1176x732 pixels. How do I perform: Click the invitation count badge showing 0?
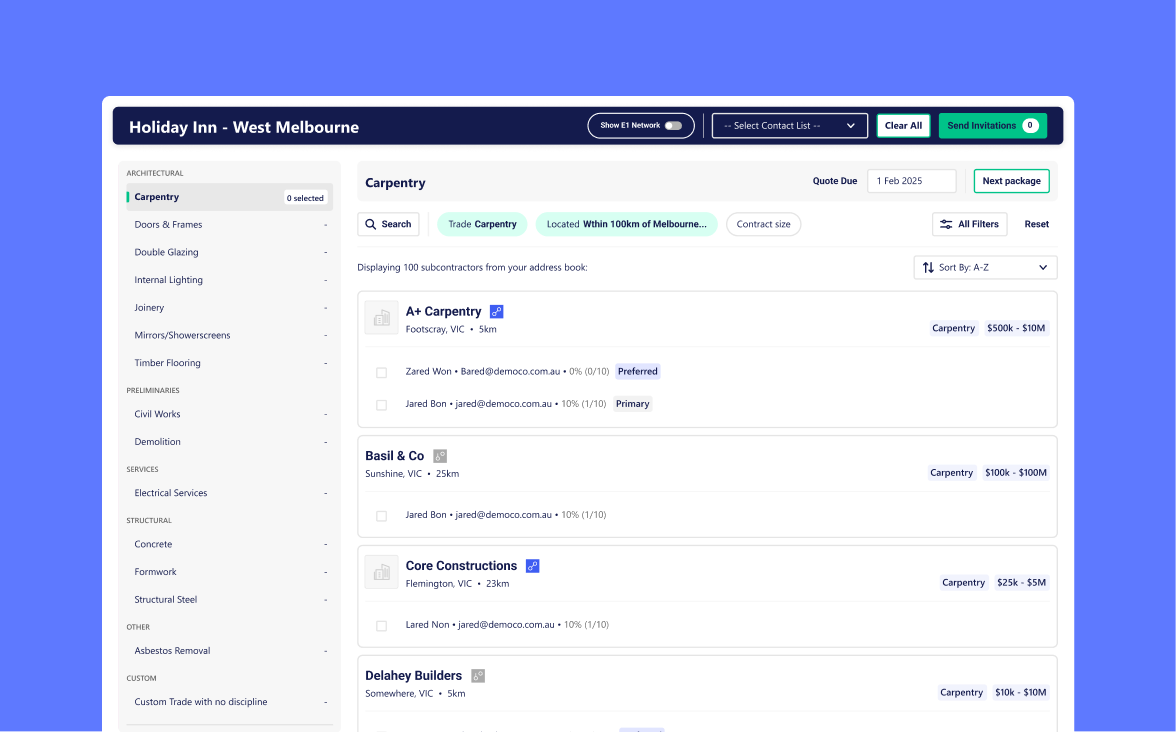click(1030, 125)
